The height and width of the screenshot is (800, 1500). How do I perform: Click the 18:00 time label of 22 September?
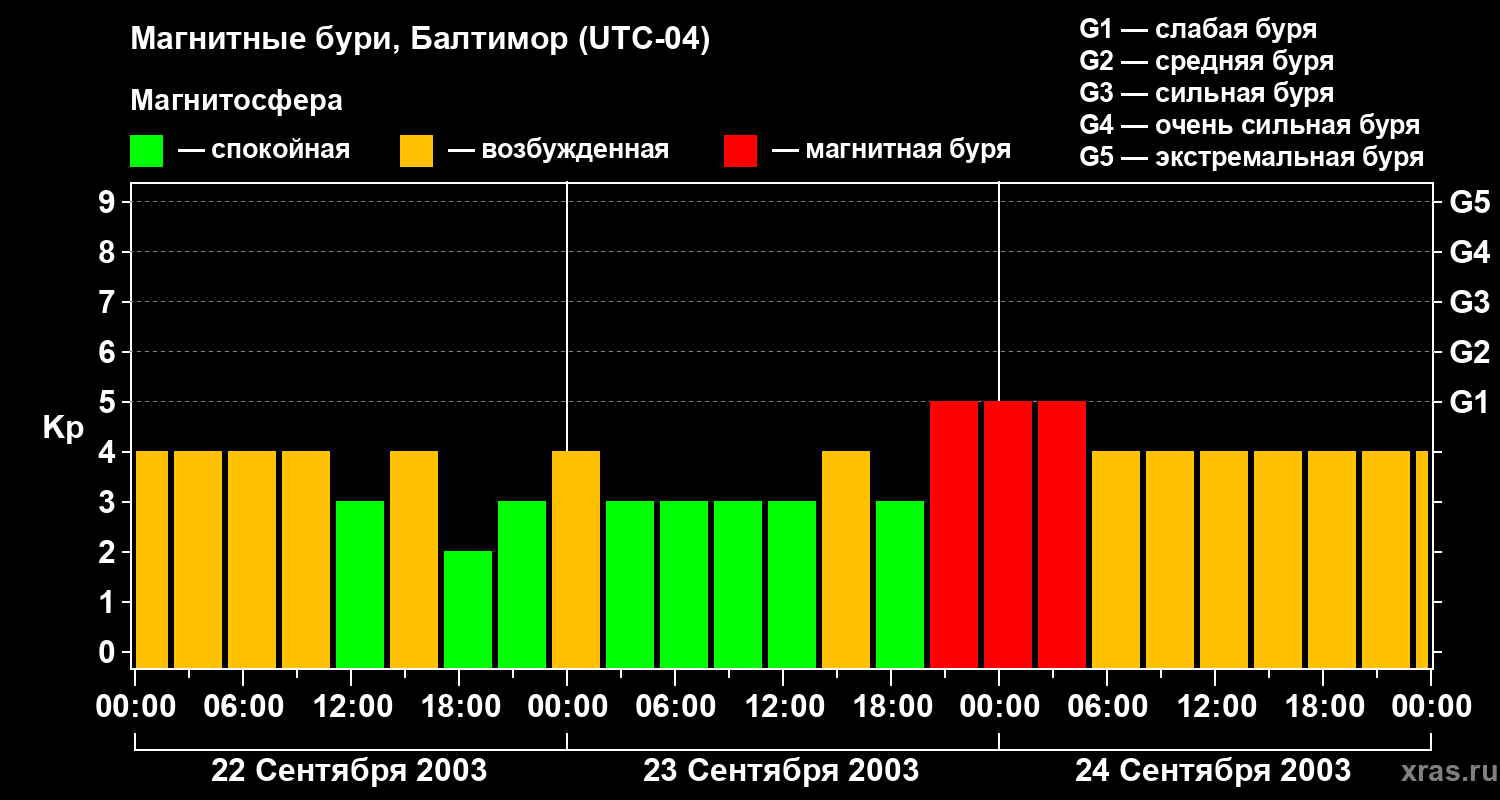point(459,707)
